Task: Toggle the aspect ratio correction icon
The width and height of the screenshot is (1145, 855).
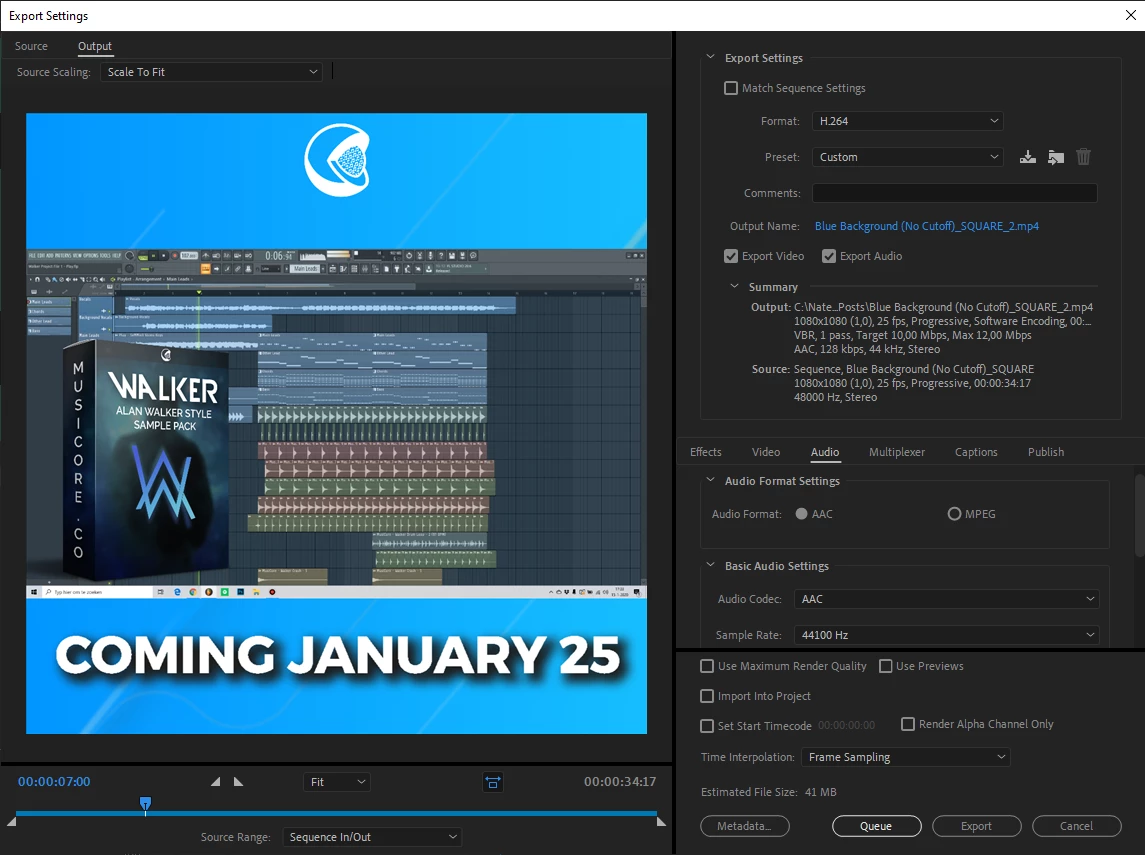Action: pos(493,782)
